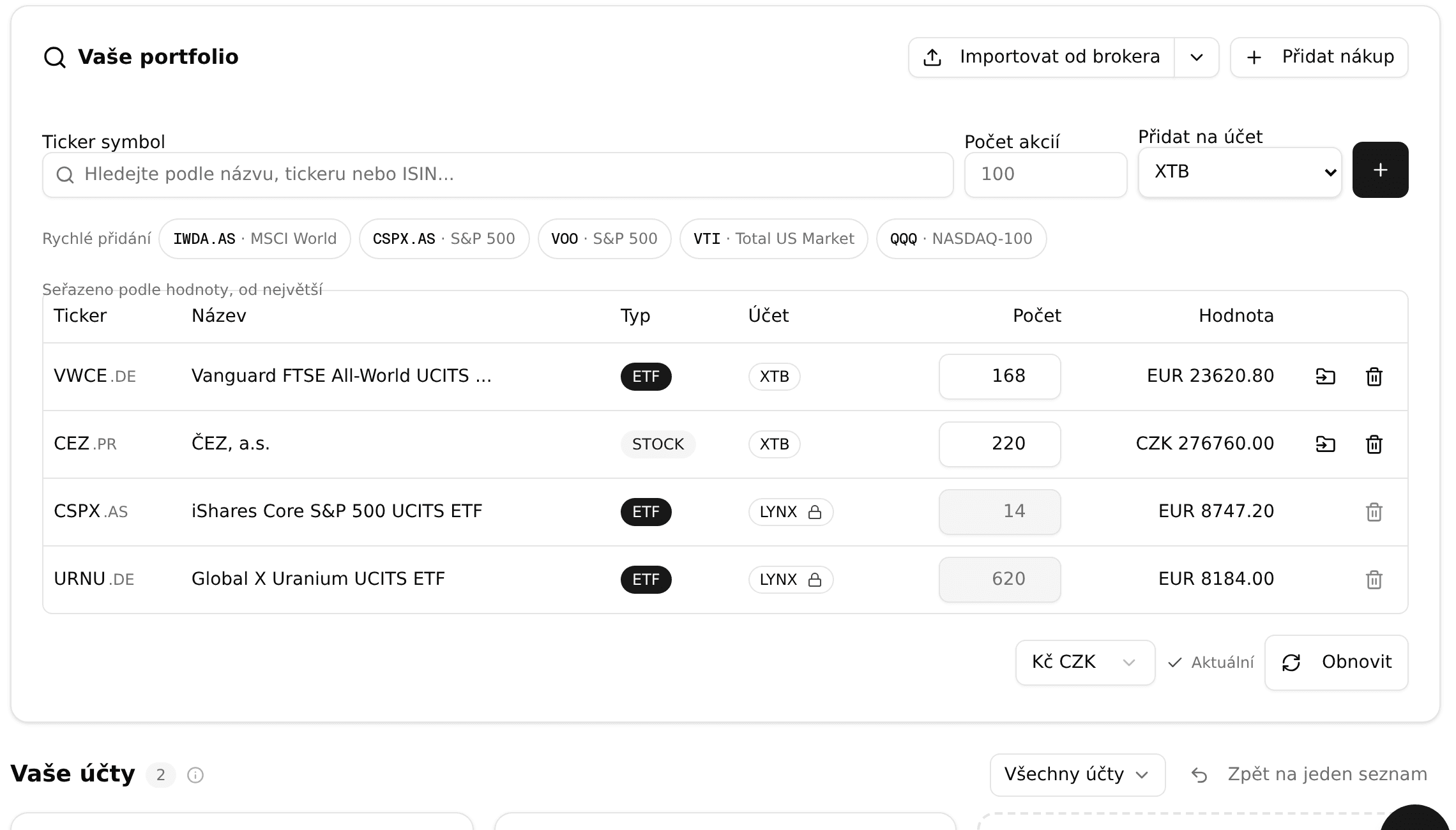Click Zpět na jeden seznam link
This screenshot has width=1456, height=830.
pos(1310,775)
